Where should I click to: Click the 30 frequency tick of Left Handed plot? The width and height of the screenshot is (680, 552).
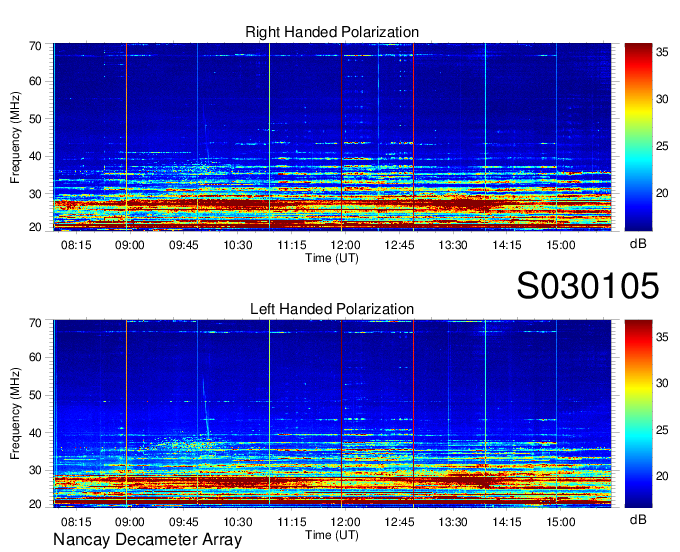tap(35, 470)
